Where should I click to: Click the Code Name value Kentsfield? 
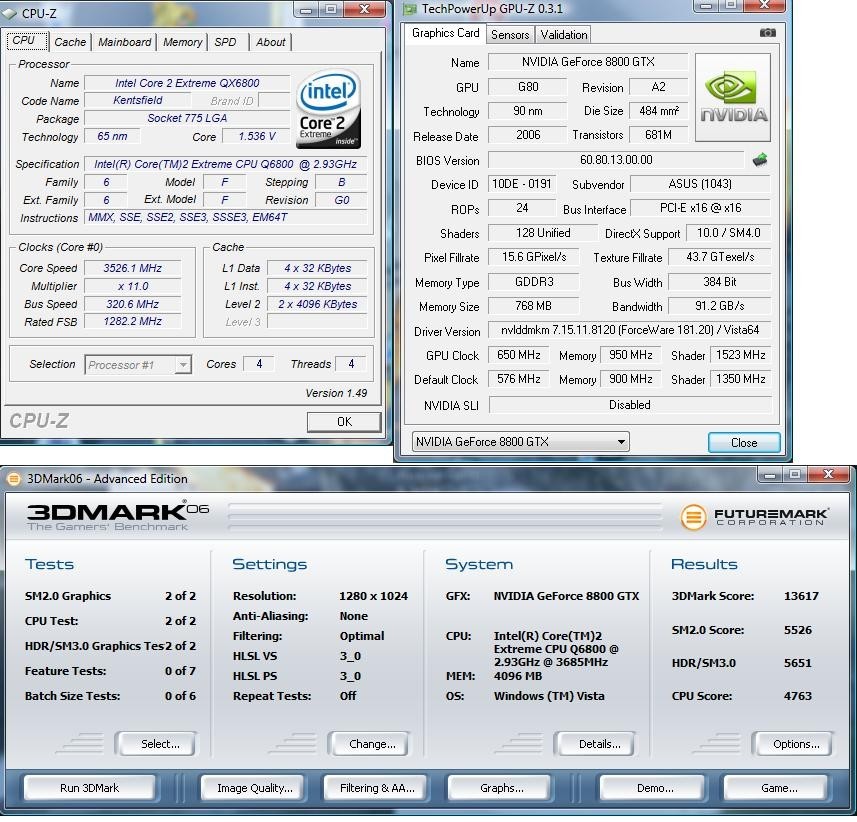(x=138, y=101)
